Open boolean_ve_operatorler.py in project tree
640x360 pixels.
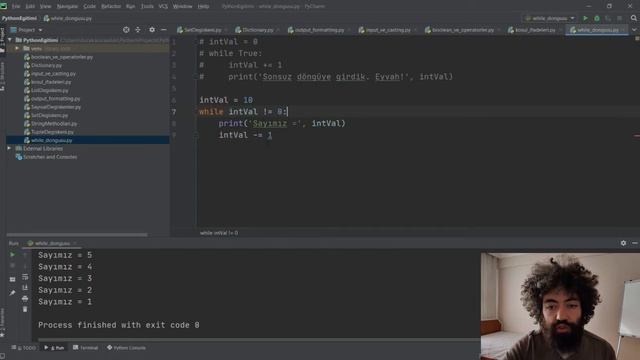[x=62, y=57]
